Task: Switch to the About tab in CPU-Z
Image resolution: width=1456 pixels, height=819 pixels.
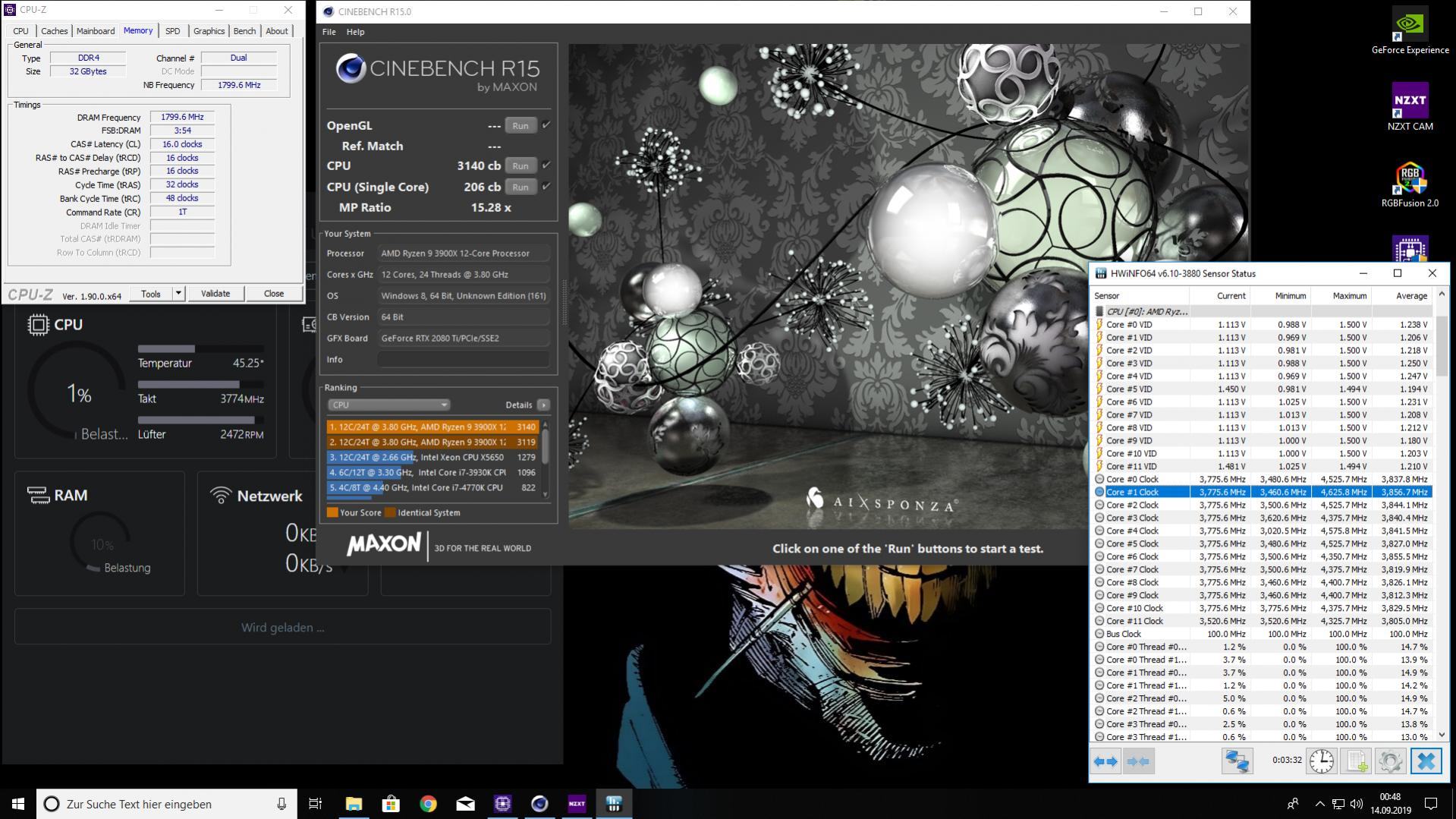Action: [276, 31]
